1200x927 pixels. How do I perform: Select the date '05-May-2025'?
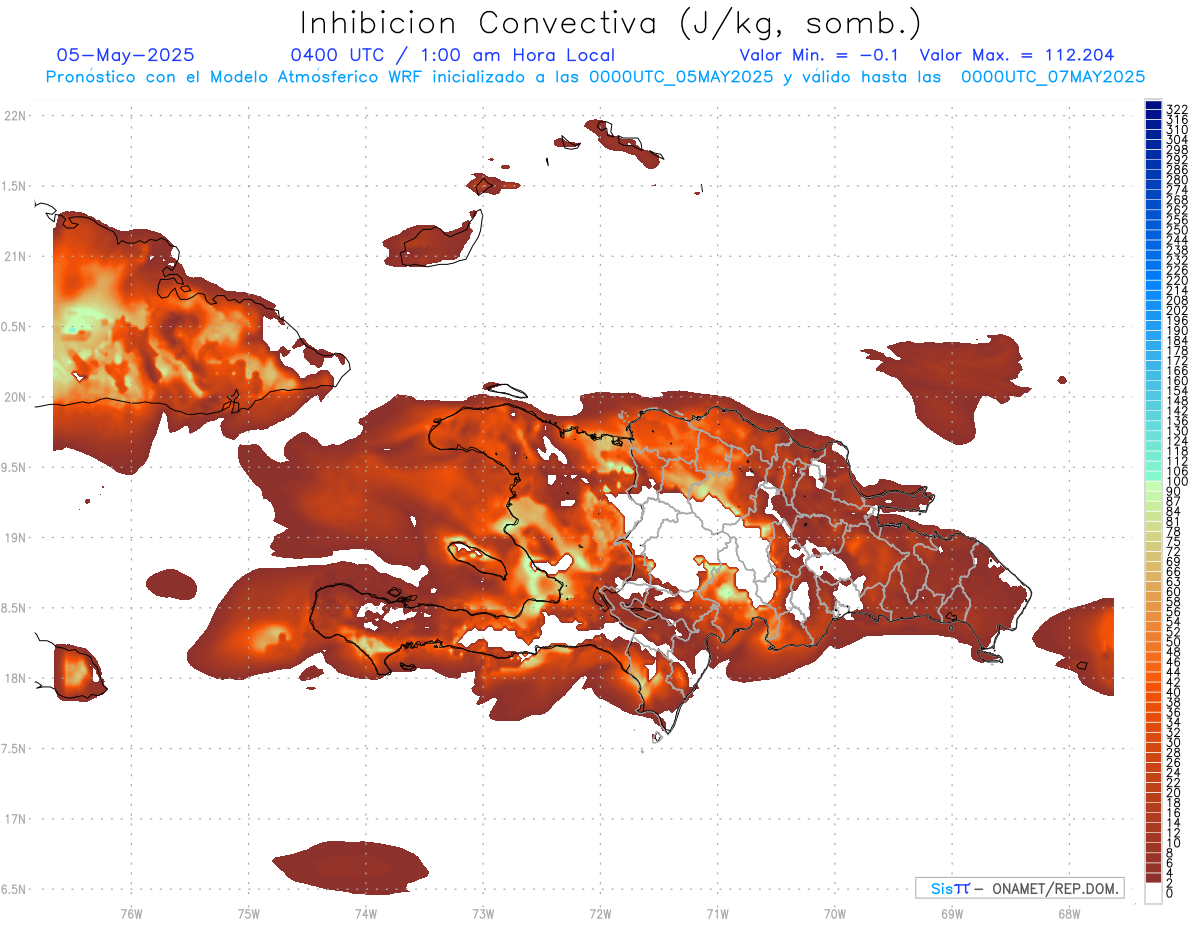[125, 56]
